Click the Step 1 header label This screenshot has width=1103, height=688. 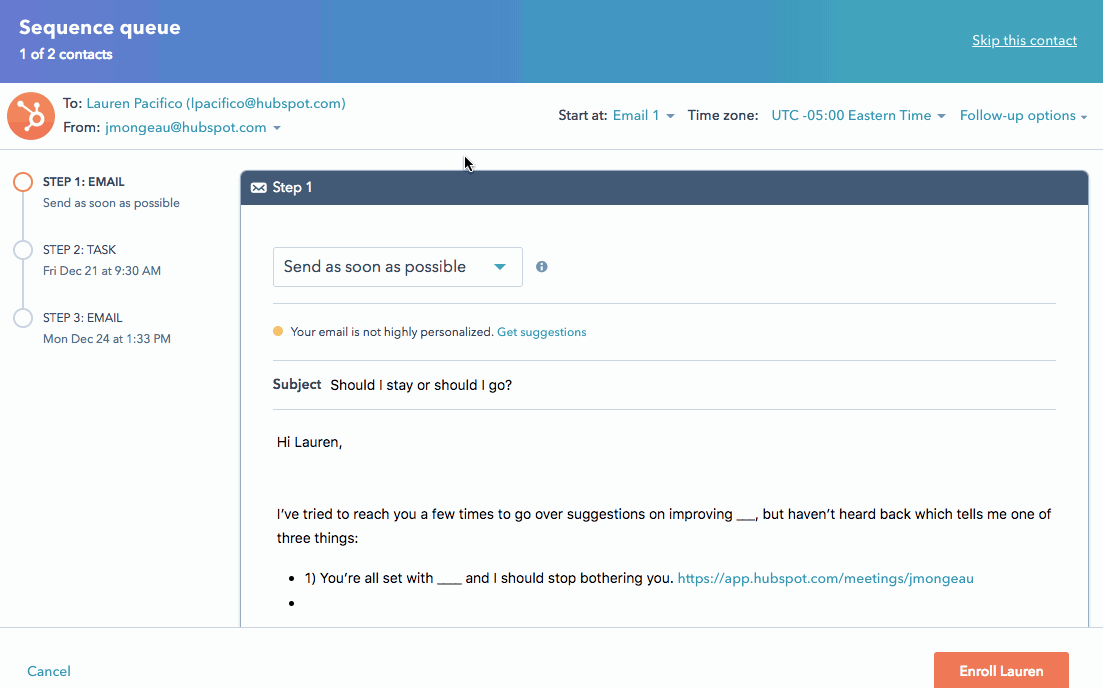(x=292, y=188)
